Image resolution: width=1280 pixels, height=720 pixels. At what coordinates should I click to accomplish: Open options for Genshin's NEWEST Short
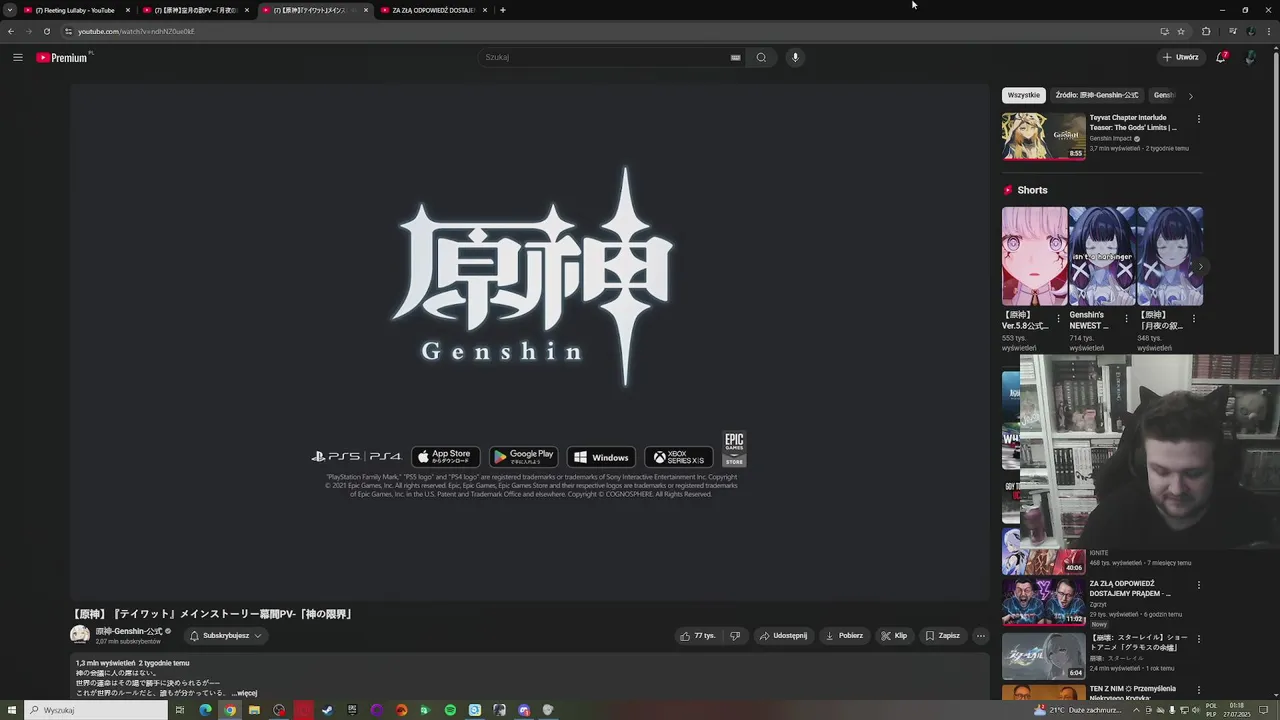1127,319
